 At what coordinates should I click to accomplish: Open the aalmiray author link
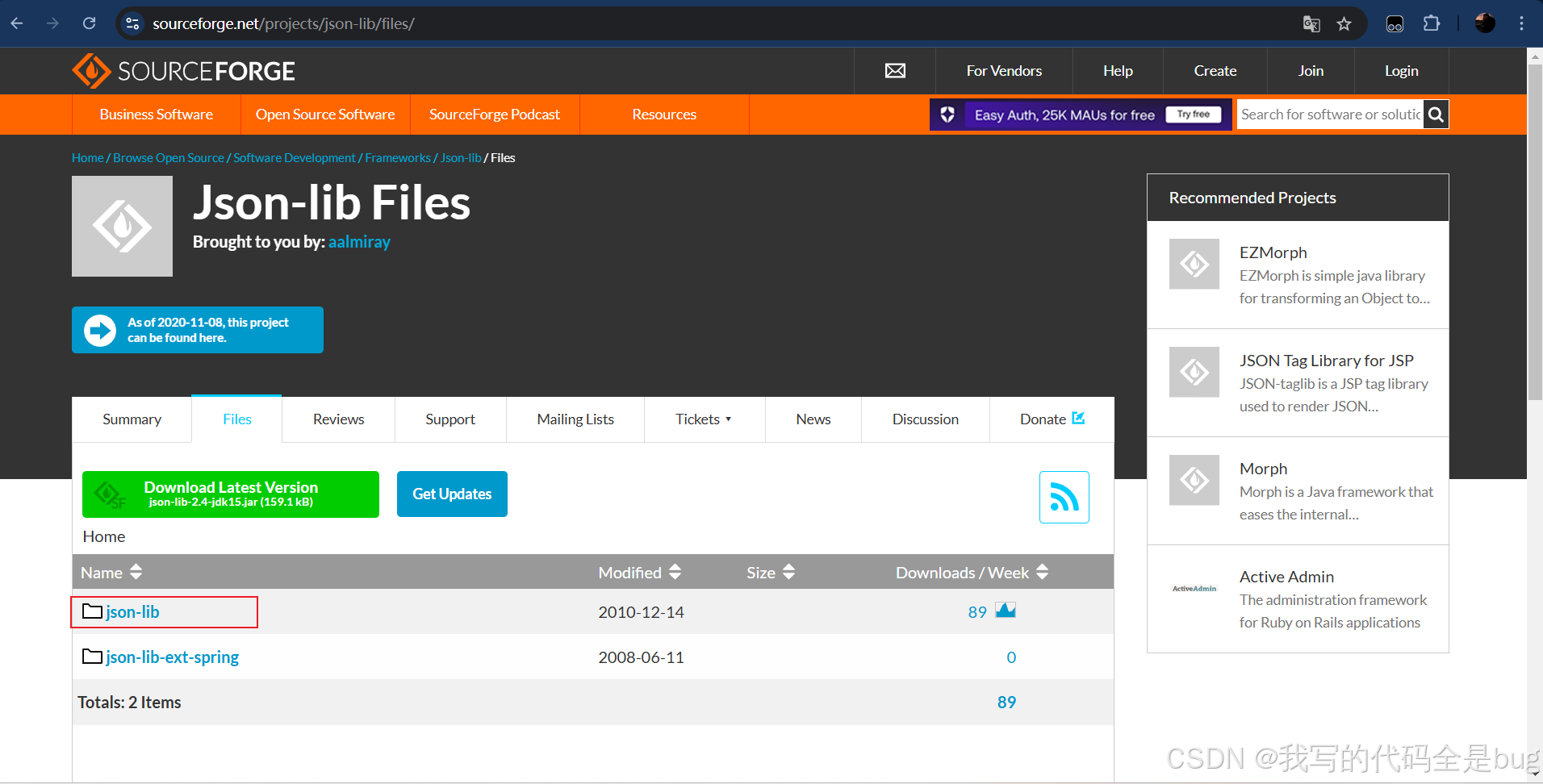(x=359, y=242)
